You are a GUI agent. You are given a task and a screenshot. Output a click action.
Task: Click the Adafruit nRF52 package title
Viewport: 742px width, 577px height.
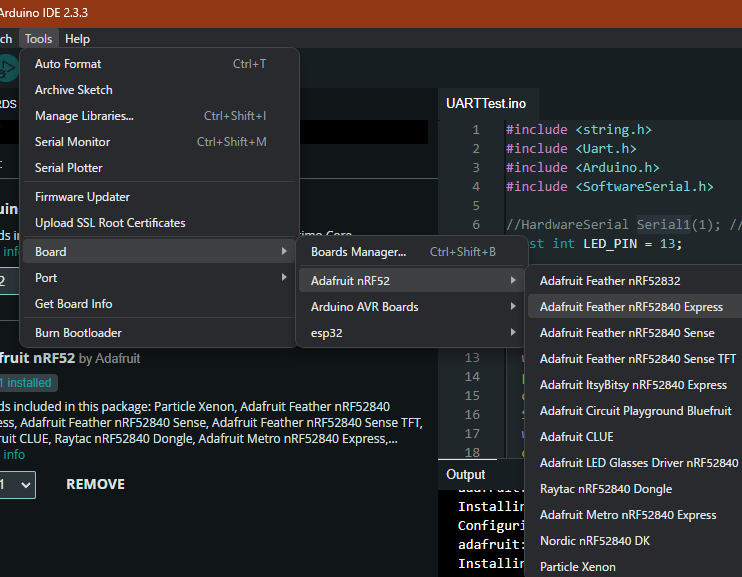click(x=37, y=358)
